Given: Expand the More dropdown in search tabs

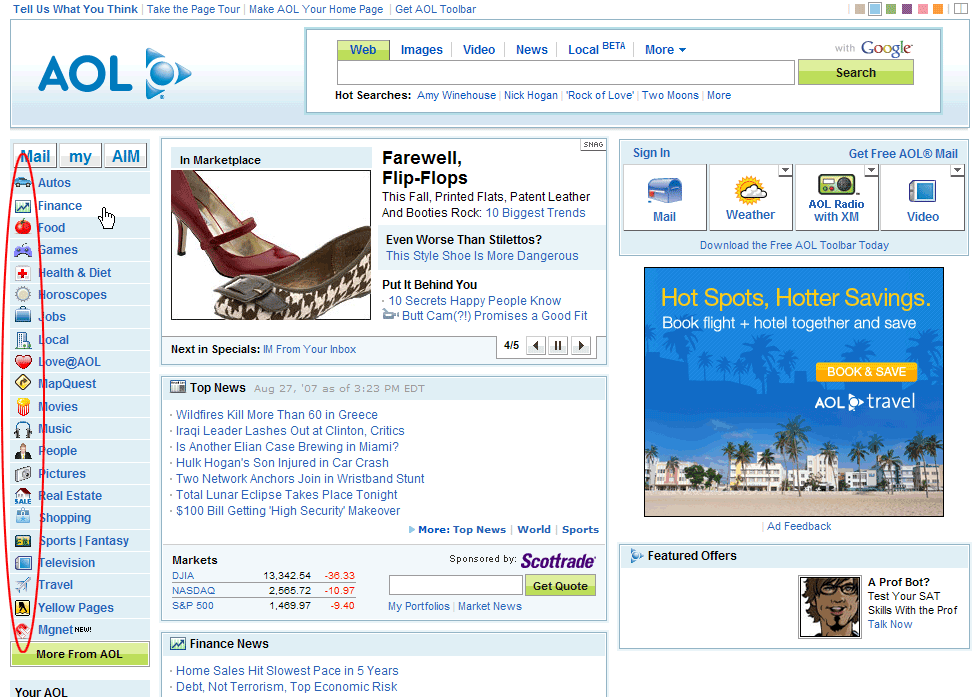Looking at the screenshot, I should [x=665, y=50].
